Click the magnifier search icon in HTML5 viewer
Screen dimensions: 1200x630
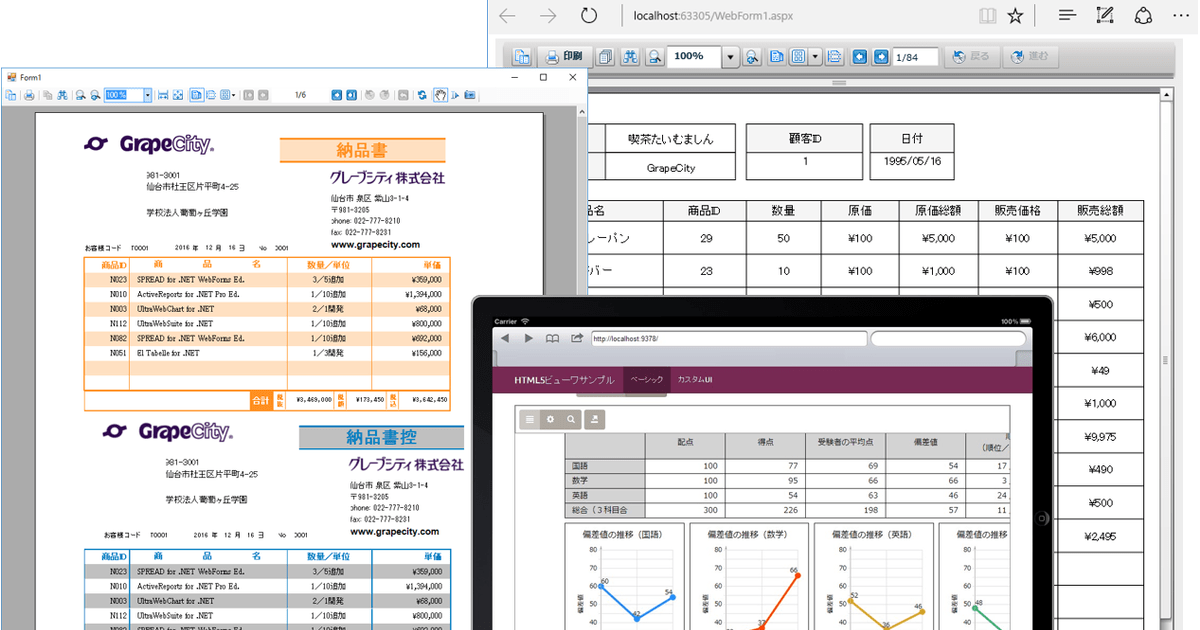coord(571,420)
